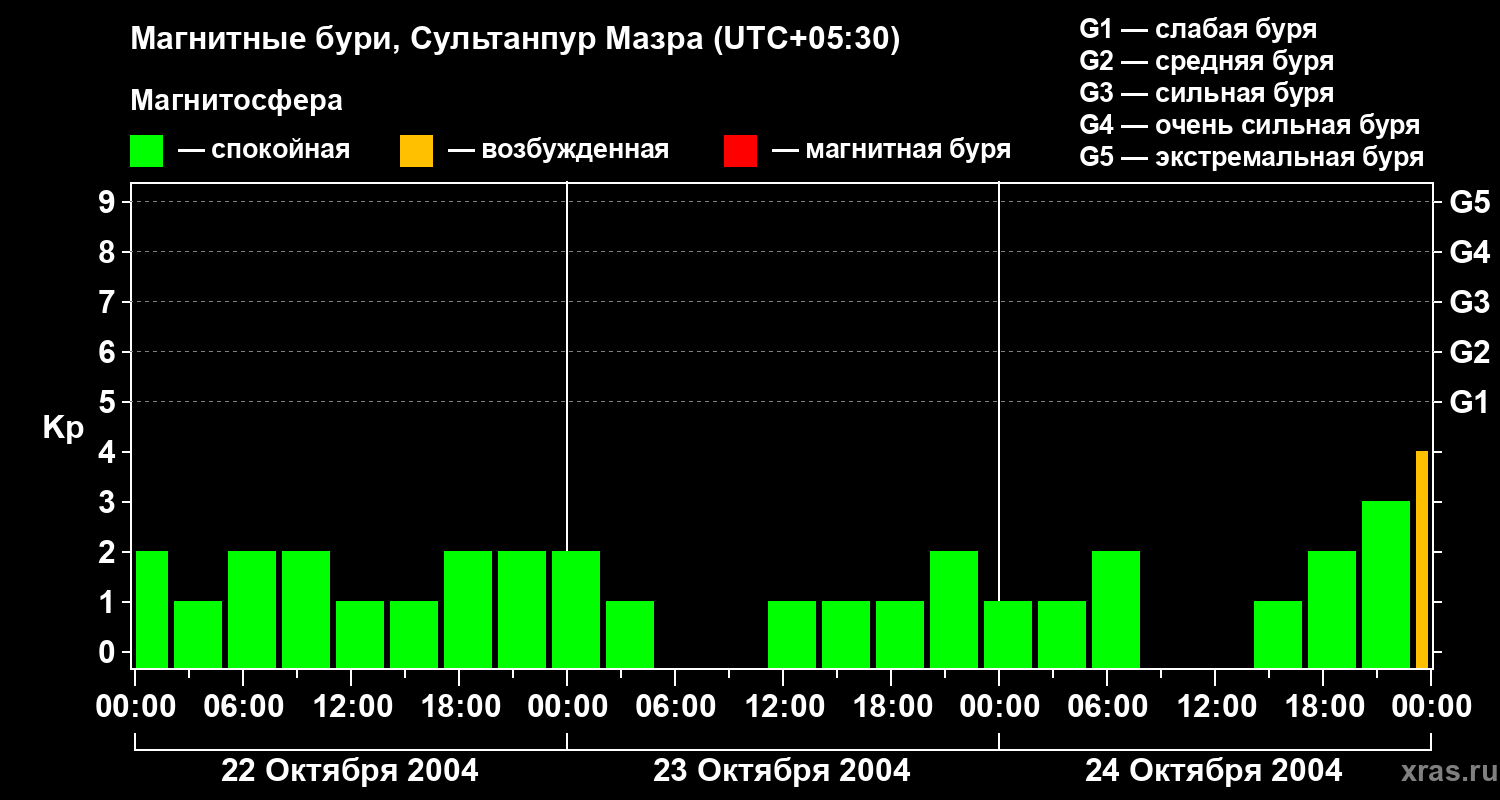
Task: Select the "G5 — экстремальная буря" line
Action: pyautogui.click(x=1251, y=158)
